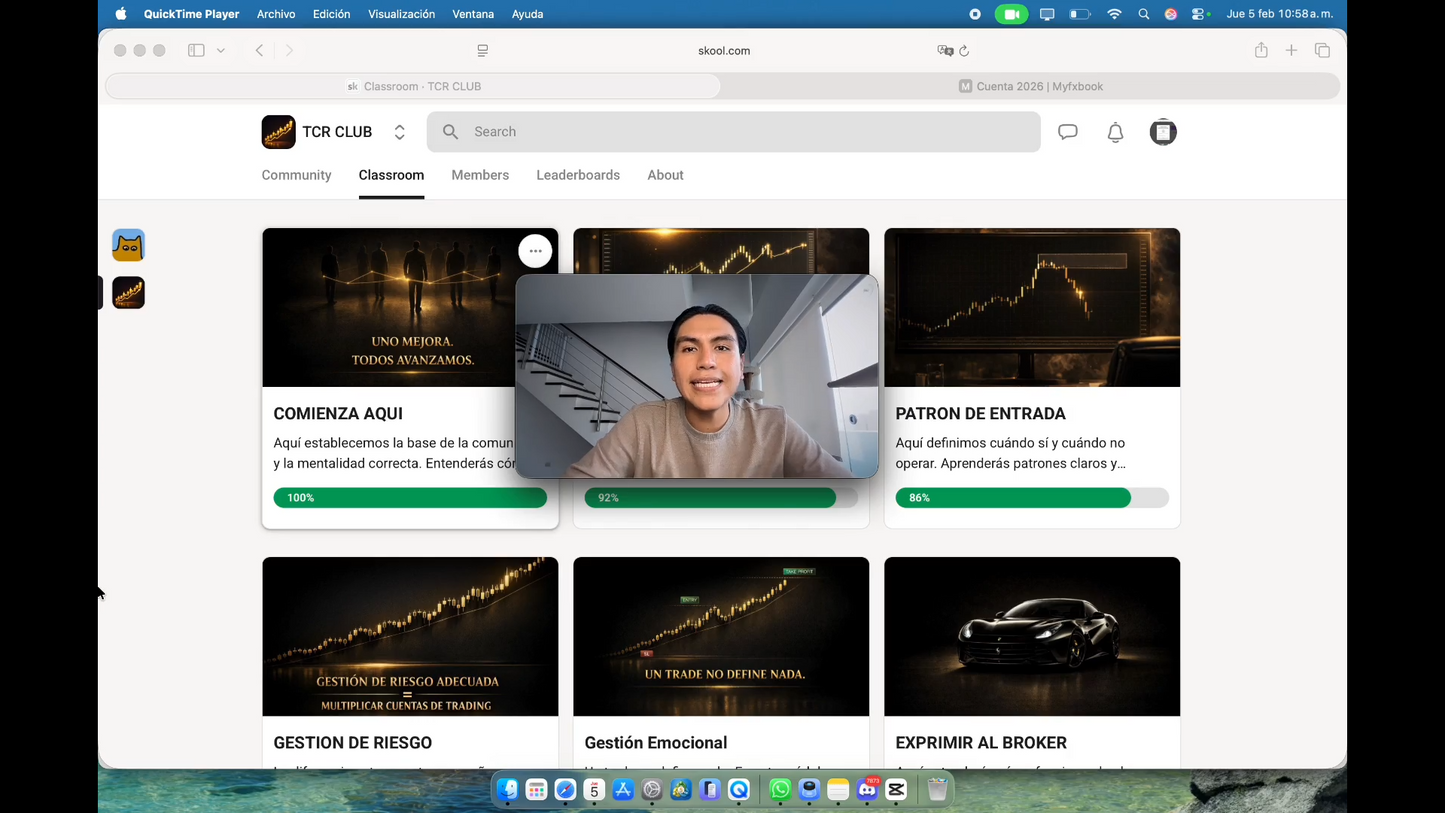Image resolution: width=1445 pixels, height=813 pixels.
Task: Open CapCut from the Dock
Action: click(896, 790)
